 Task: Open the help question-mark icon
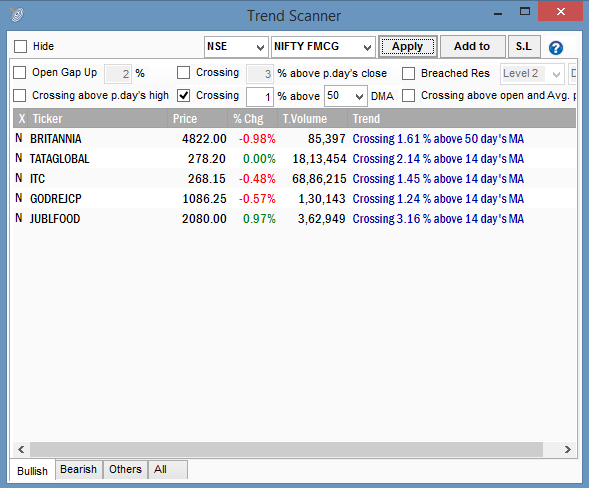pyautogui.click(x=556, y=48)
